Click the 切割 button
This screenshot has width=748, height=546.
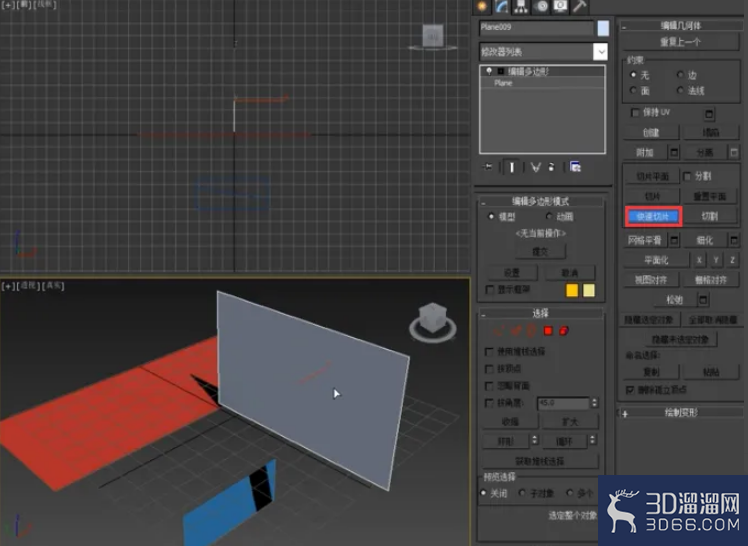(x=710, y=216)
